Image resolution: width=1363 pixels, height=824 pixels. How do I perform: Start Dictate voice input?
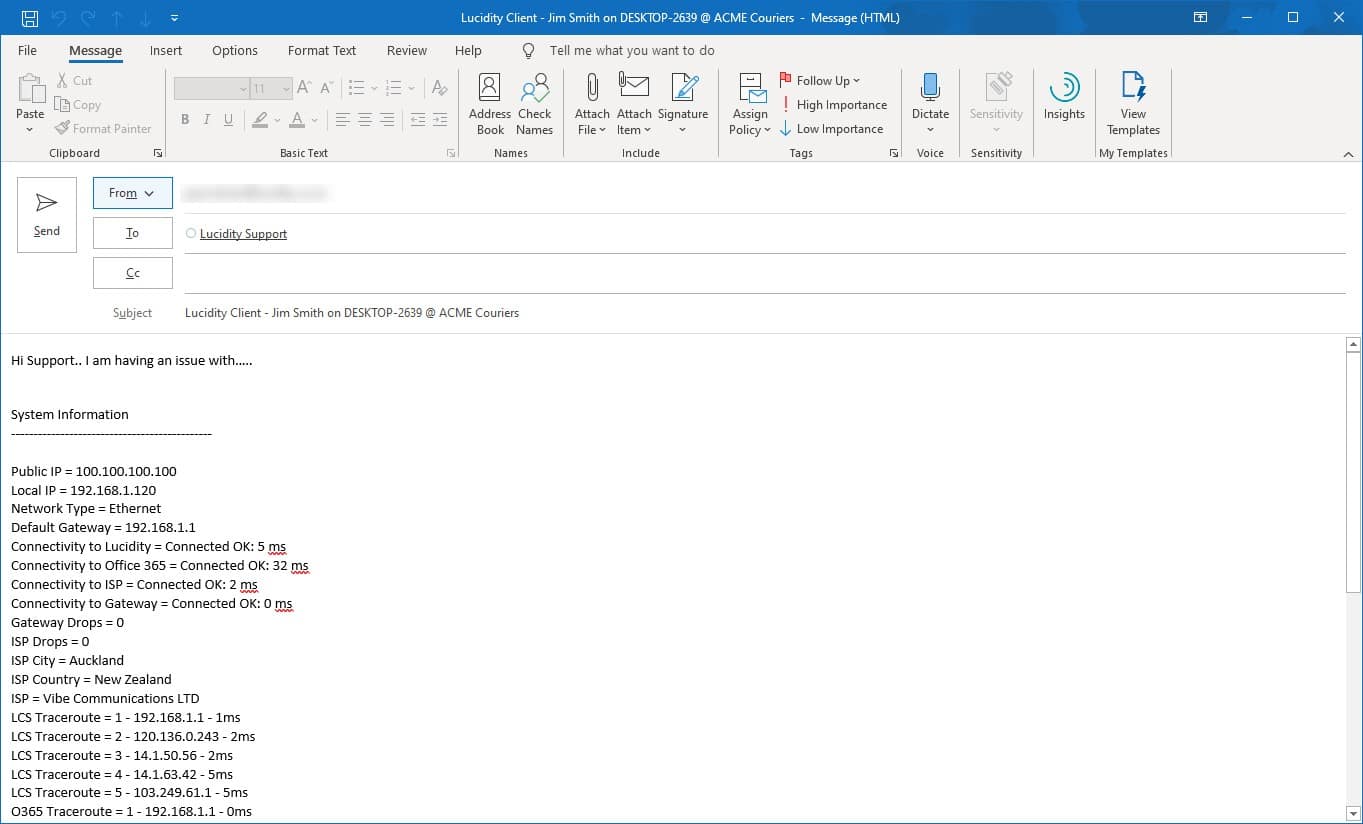coord(930,104)
